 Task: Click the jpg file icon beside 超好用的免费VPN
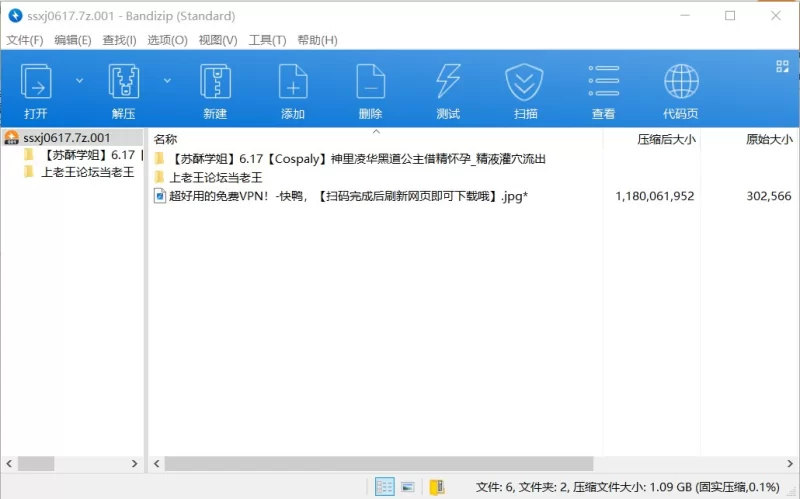160,196
